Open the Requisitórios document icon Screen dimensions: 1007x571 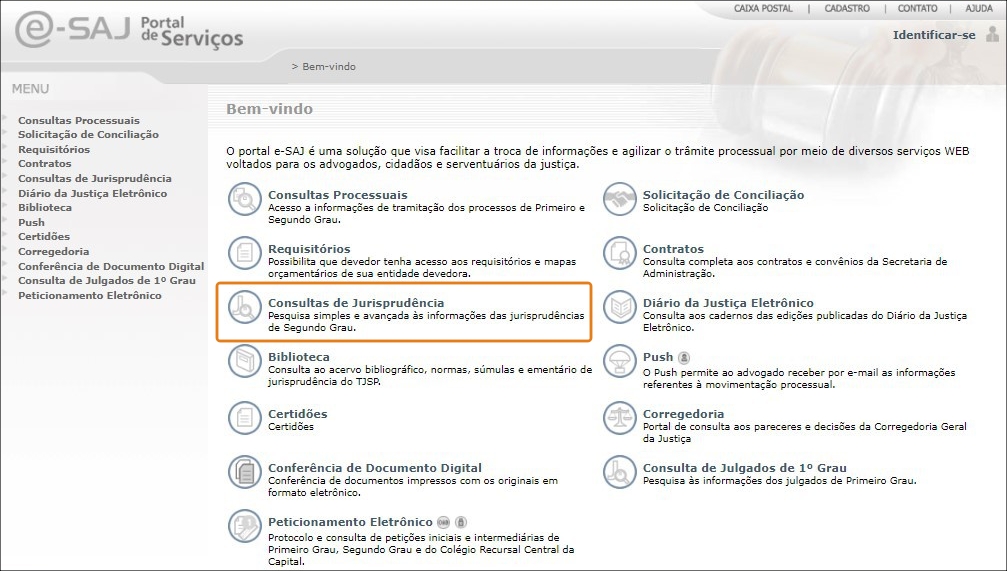[x=245, y=253]
